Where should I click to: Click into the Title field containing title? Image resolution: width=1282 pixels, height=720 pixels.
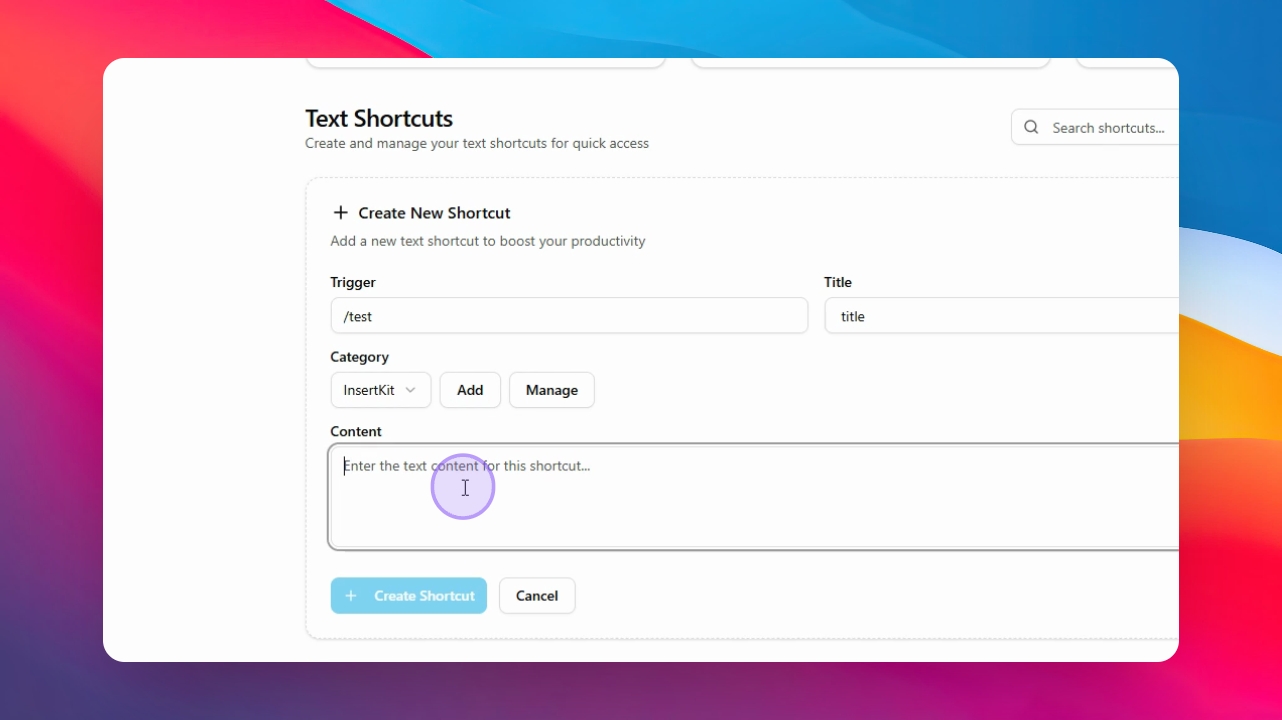coord(1002,316)
